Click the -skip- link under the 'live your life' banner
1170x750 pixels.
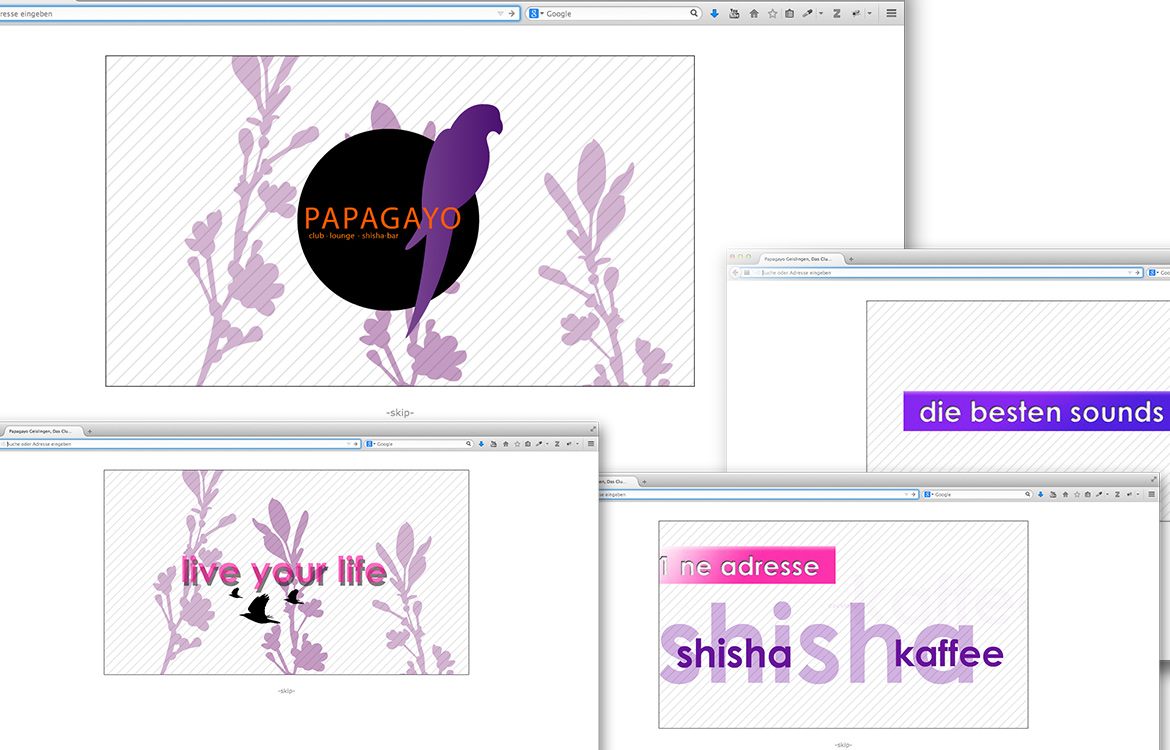[x=286, y=691]
